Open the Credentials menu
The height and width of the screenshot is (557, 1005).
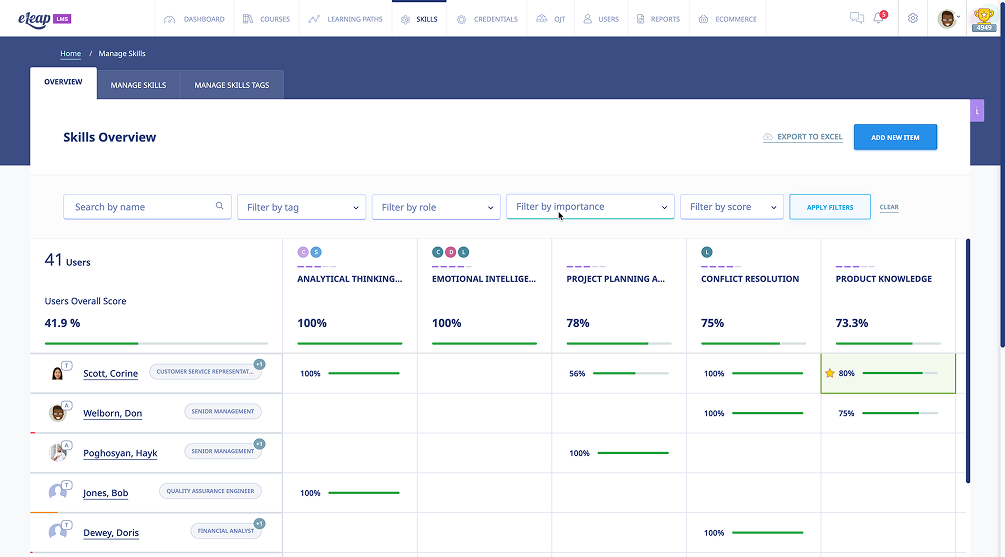coord(487,19)
